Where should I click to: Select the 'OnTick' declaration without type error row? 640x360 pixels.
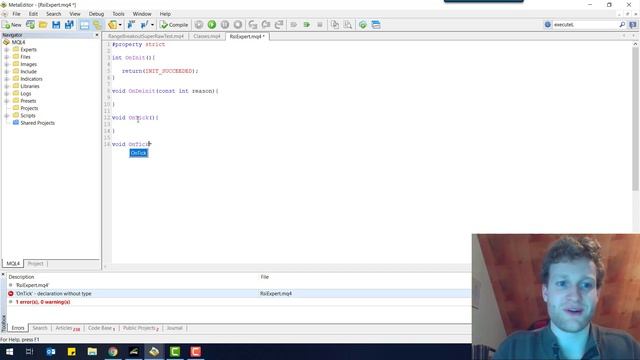pyautogui.click(x=239, y=293)
